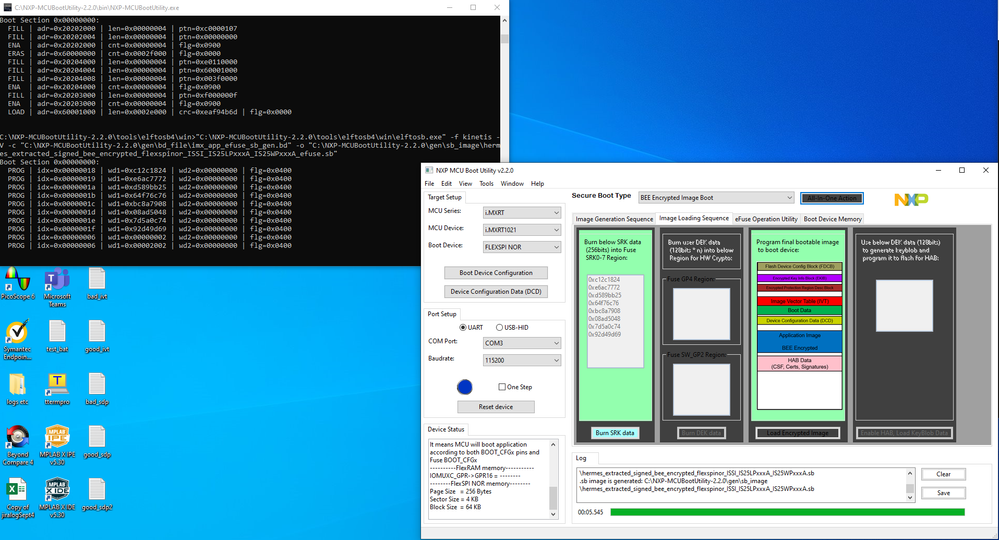Select the test_bat file icon

pos(57,336)
